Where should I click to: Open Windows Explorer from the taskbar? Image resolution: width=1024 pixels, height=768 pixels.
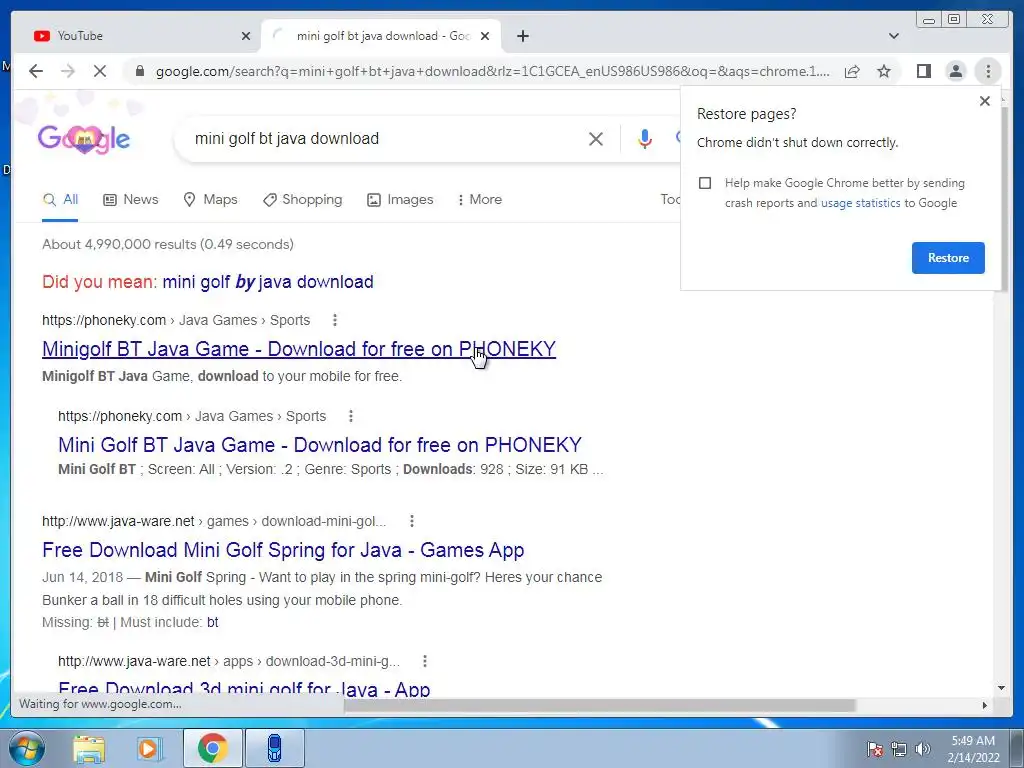[x=89, y=748]
